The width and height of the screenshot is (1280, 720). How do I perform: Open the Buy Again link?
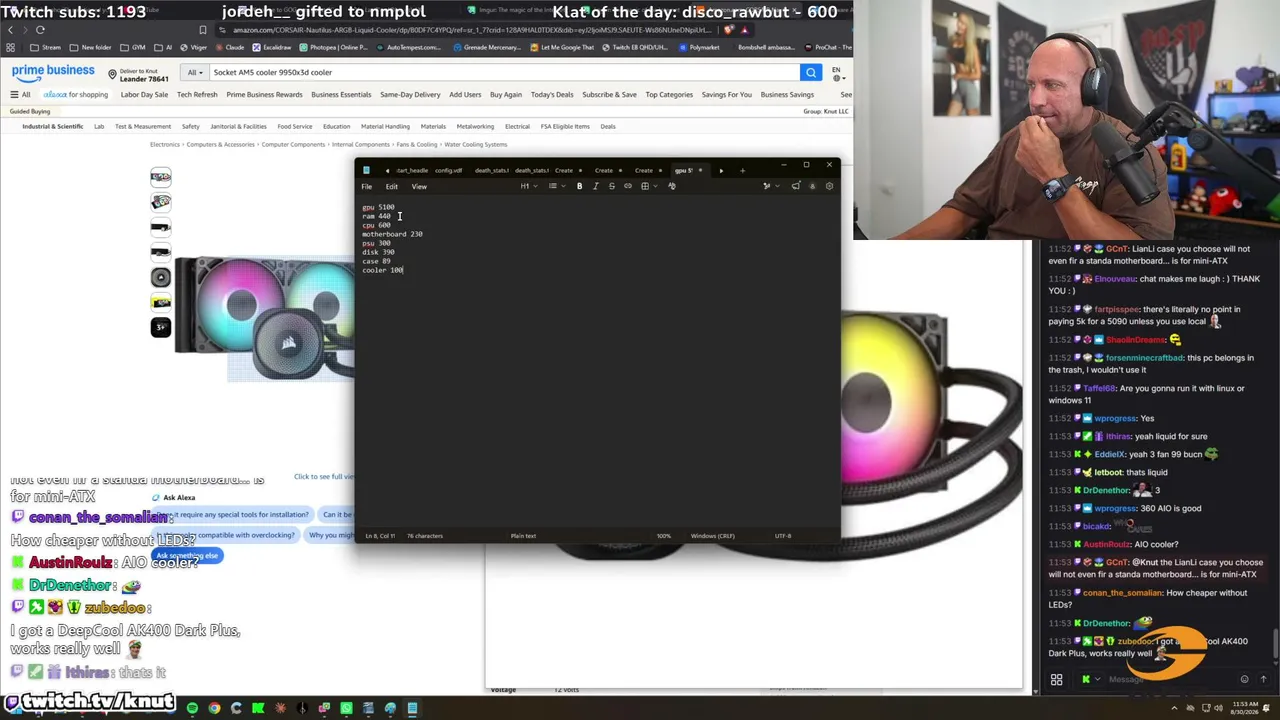coord(506,95)
